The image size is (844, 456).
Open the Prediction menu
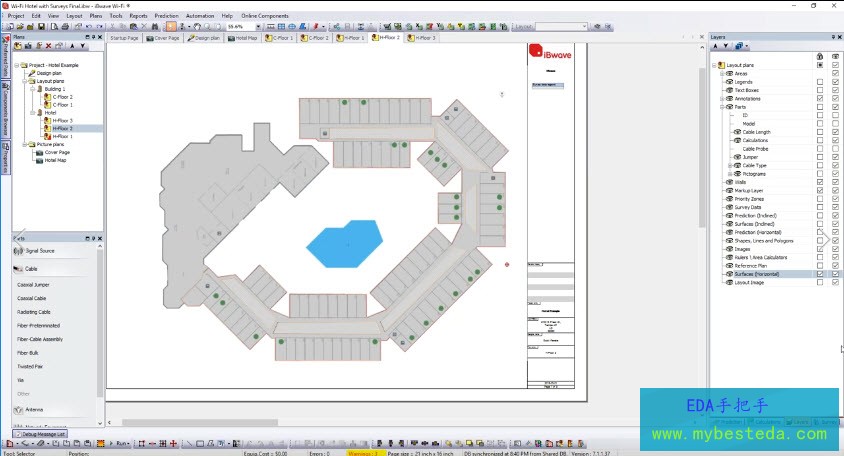(166, 16)
